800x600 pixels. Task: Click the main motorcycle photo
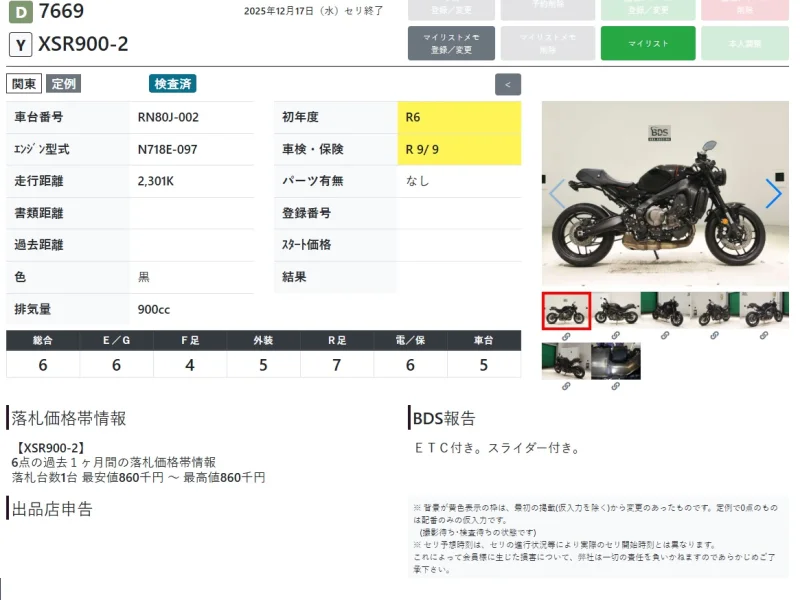(665, 194)
